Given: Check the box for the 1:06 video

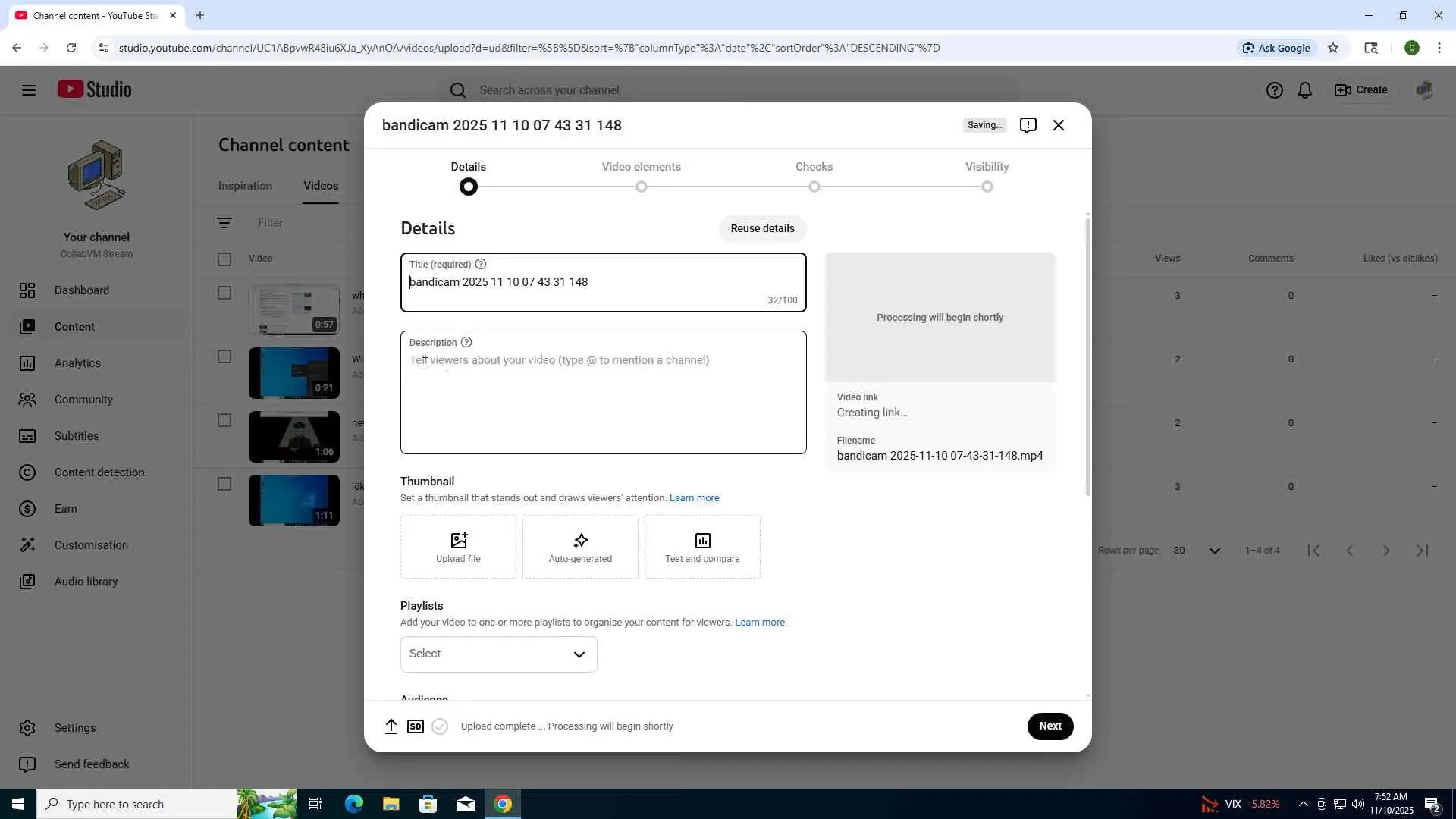Looking at the screenshot, I should [x=224, y=420].
